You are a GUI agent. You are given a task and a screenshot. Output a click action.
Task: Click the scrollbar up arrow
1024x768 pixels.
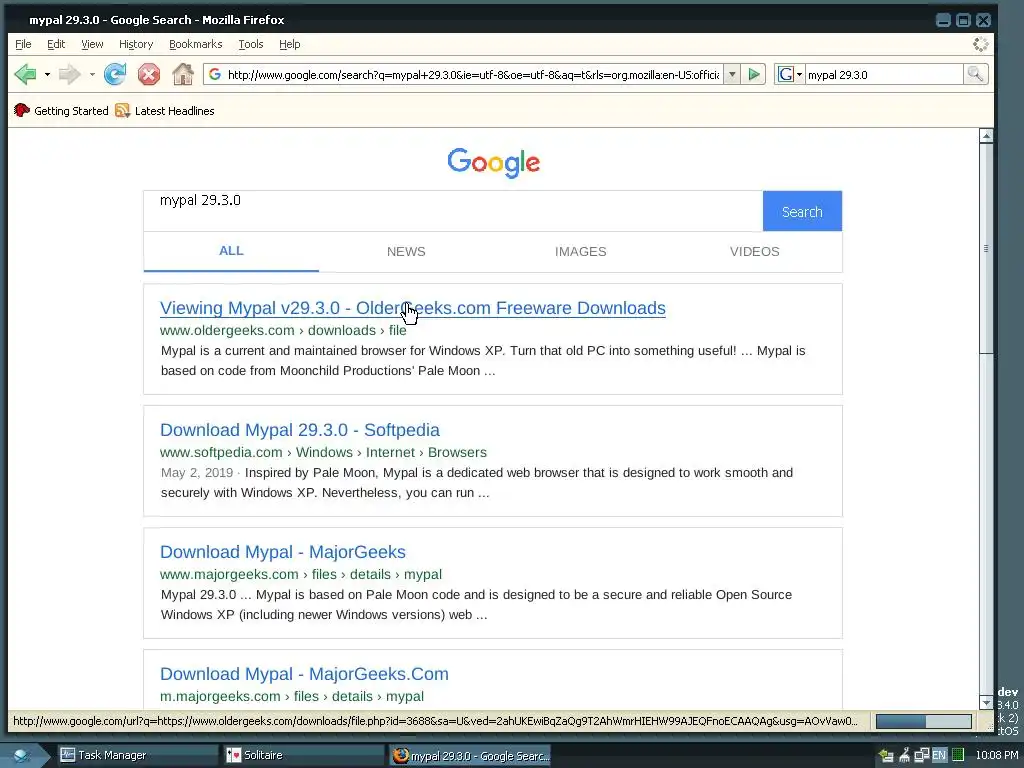click(x=986, y=136)
